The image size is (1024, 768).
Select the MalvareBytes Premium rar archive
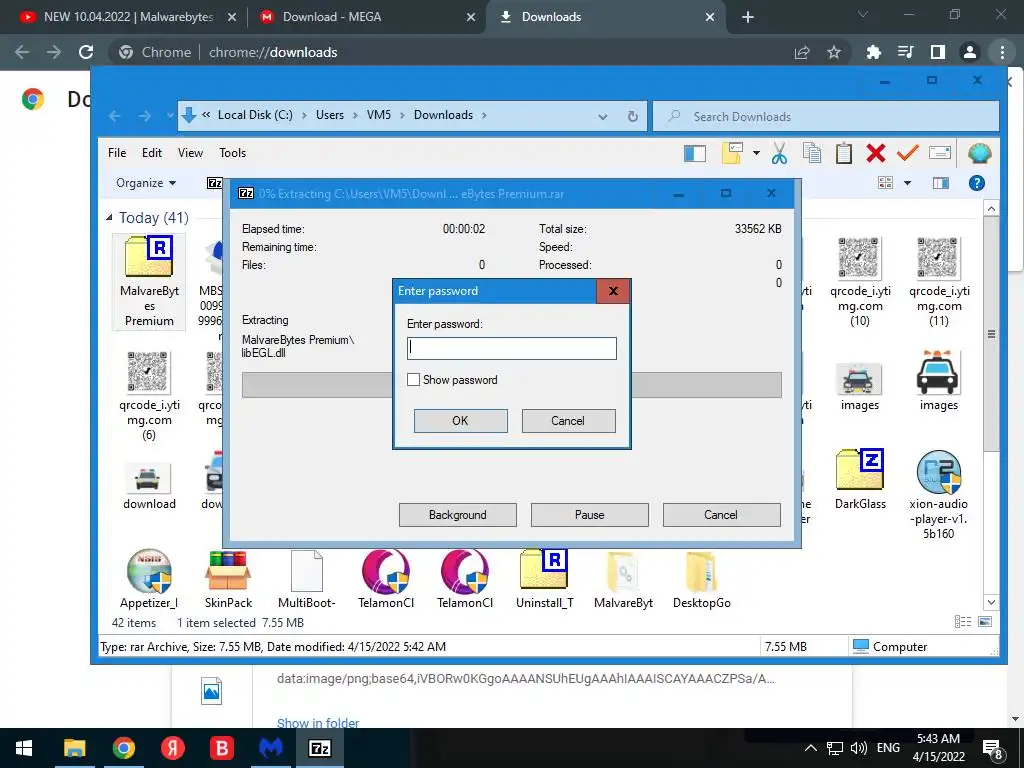pyautogui.click(x=149, y=281)
